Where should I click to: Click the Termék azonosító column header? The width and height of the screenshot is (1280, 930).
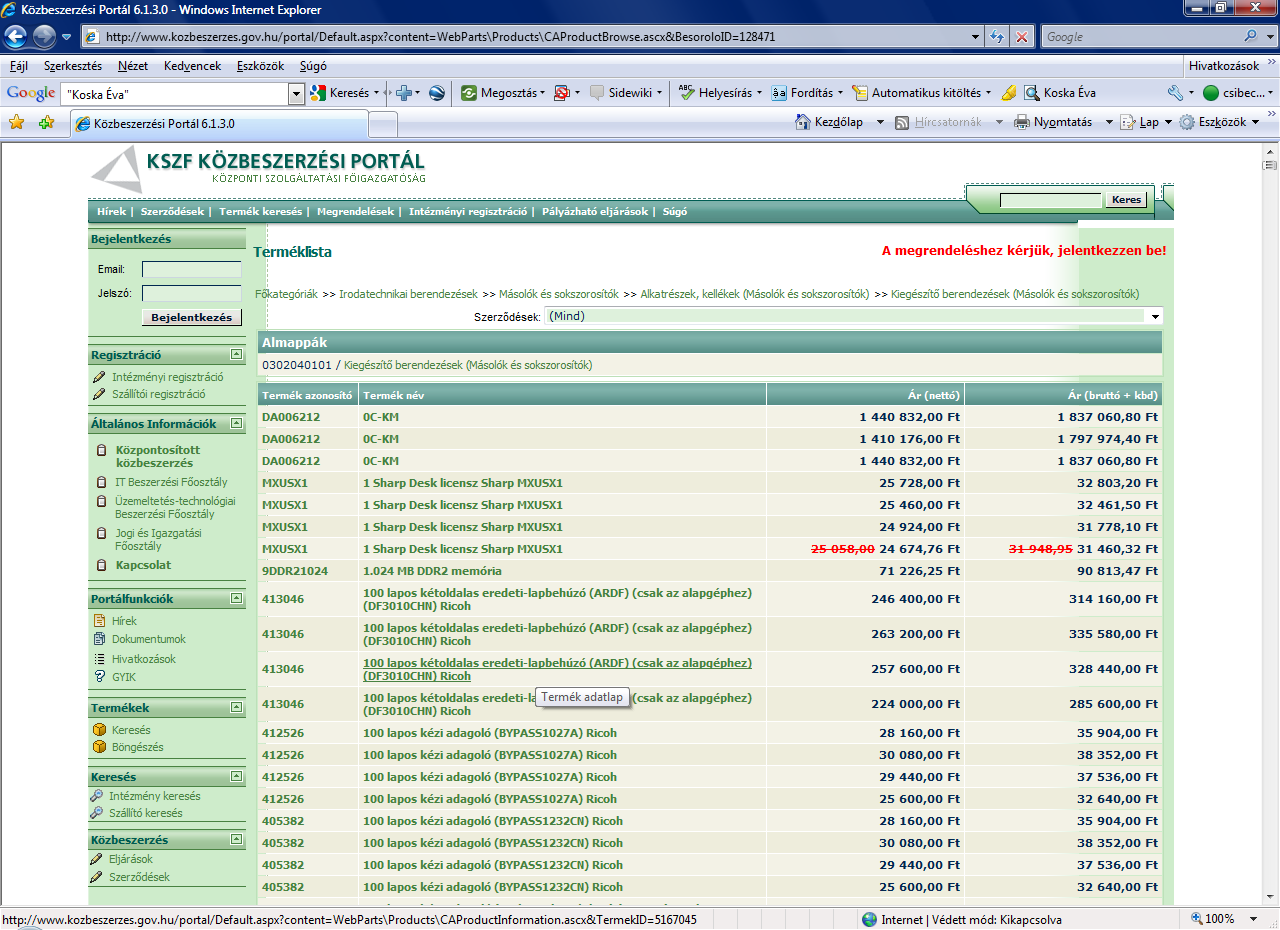307,396
